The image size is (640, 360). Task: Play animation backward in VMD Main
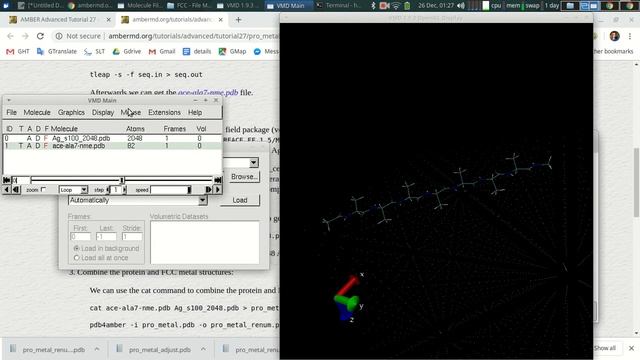[7, 190]
